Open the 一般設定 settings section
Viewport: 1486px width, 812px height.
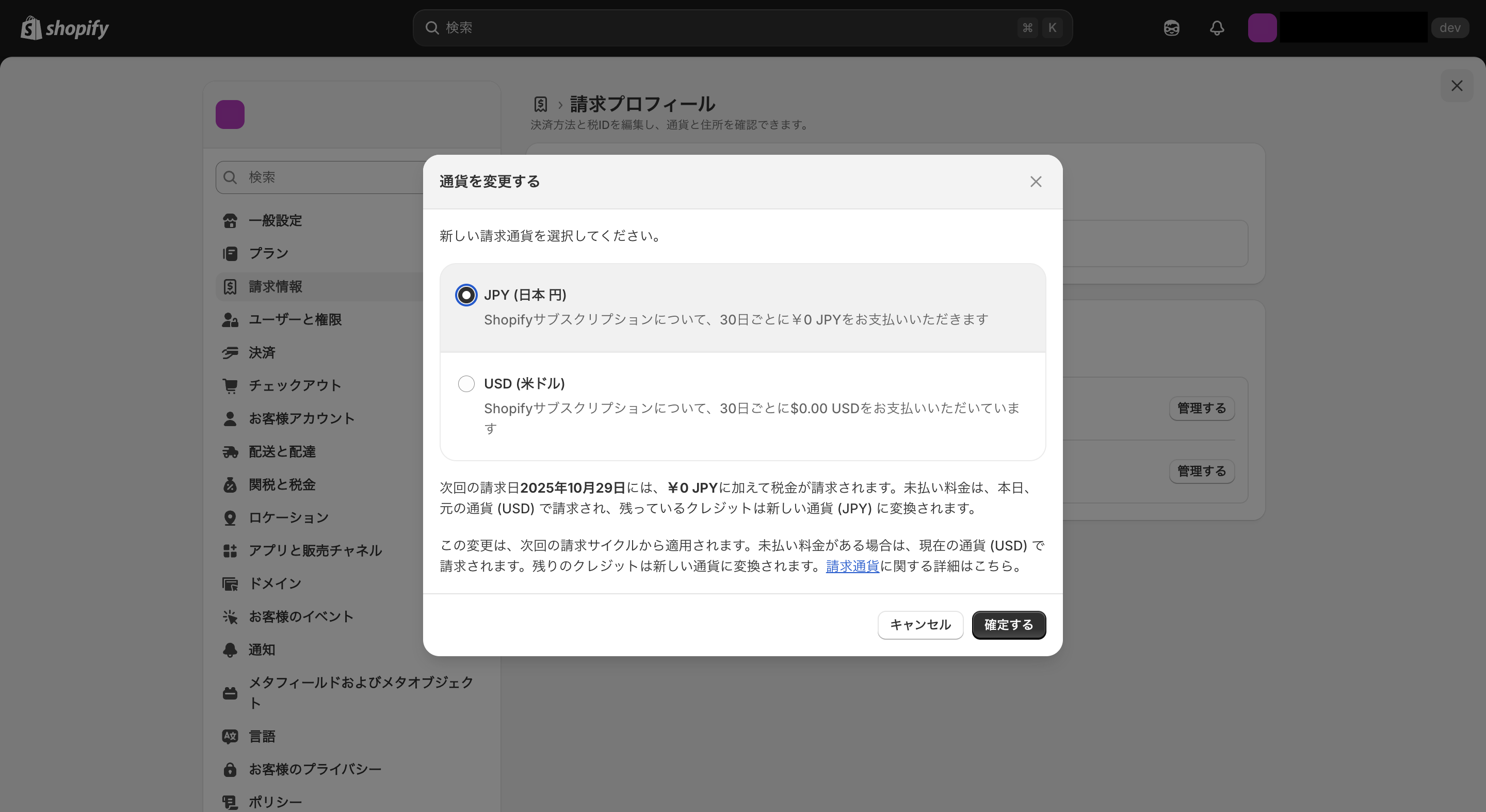coord(275,220)
